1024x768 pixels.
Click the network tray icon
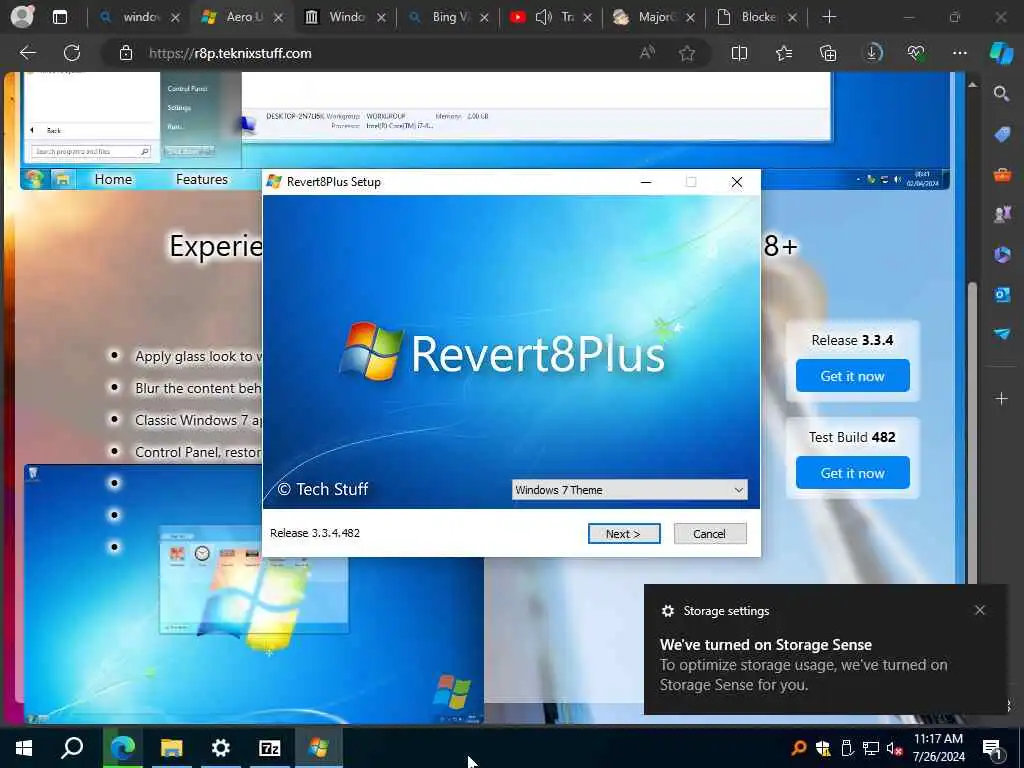click(871, 748)
